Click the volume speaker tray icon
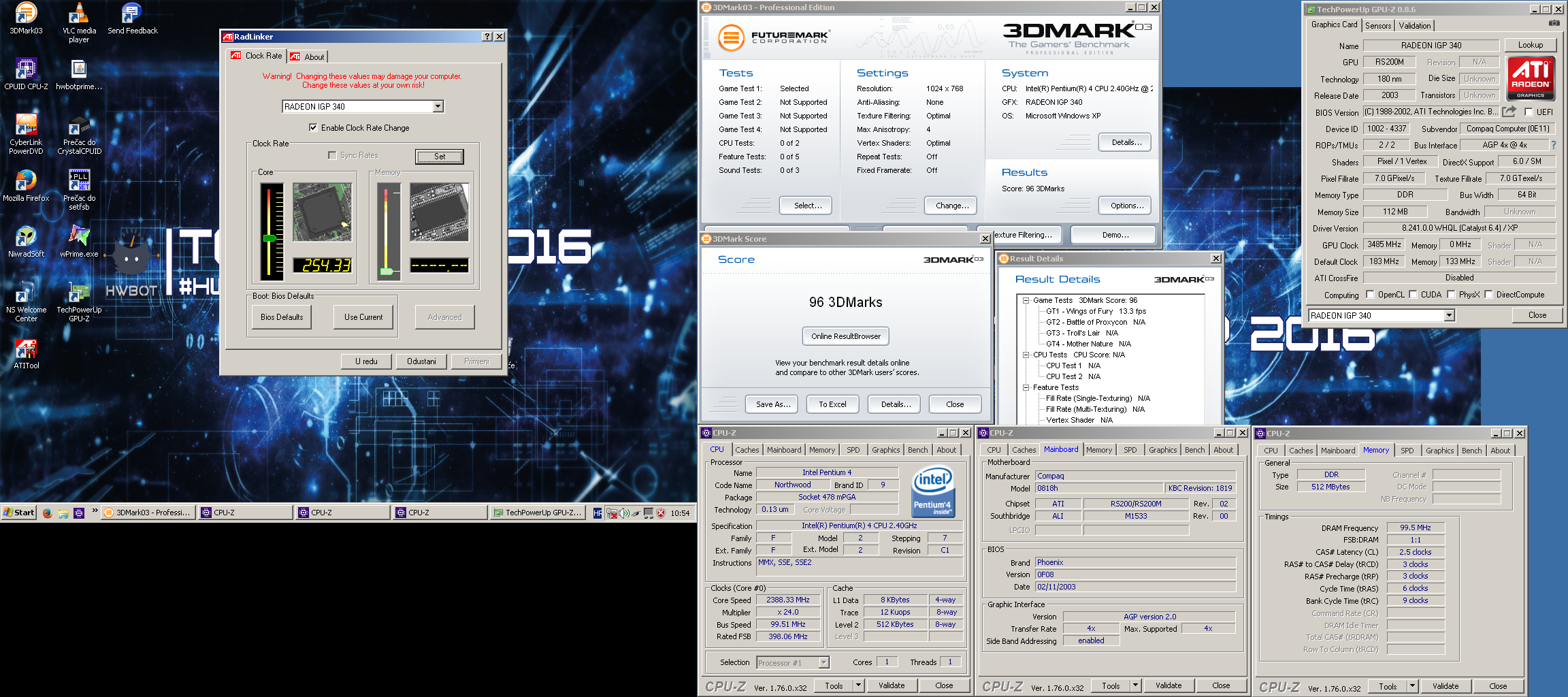Viewport: 1568px width, 697px height. coord(625,513)
